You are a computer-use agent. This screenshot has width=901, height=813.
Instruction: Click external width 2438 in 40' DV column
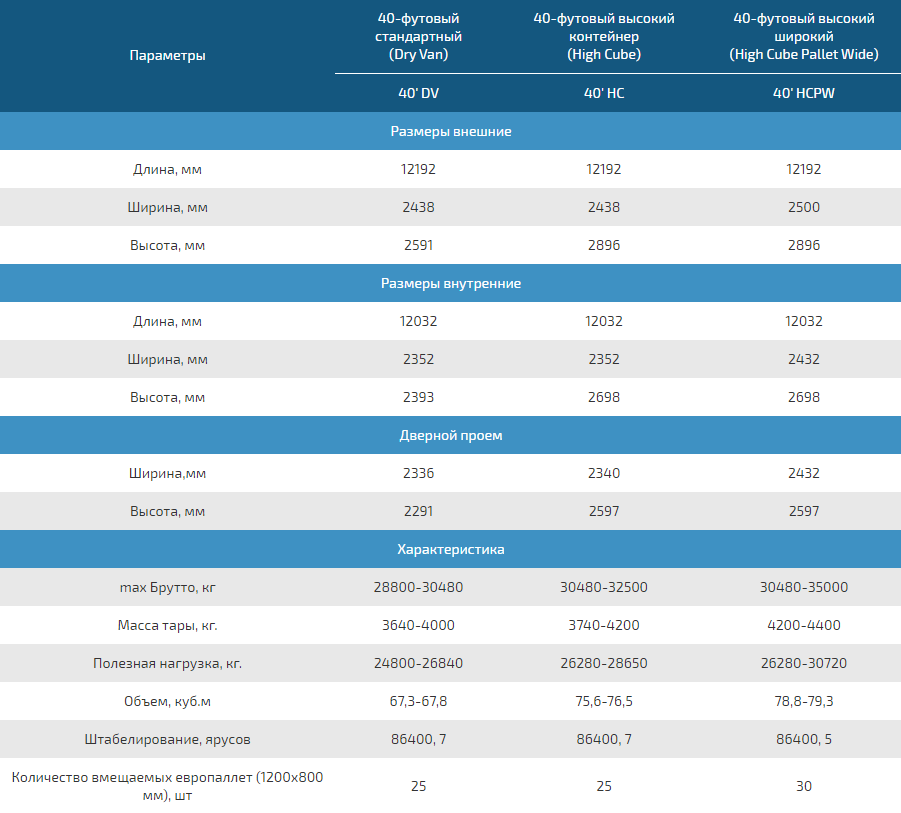pos(418,207)
